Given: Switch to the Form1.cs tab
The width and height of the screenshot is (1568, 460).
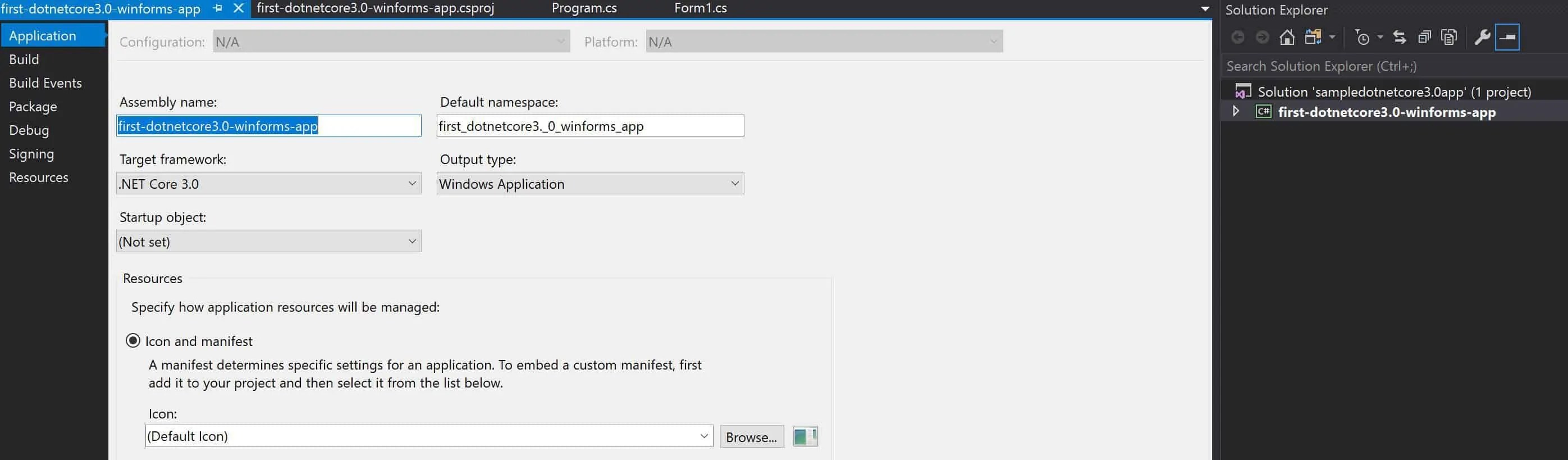Looking at the screenshot, I should (x=701, y=8).
